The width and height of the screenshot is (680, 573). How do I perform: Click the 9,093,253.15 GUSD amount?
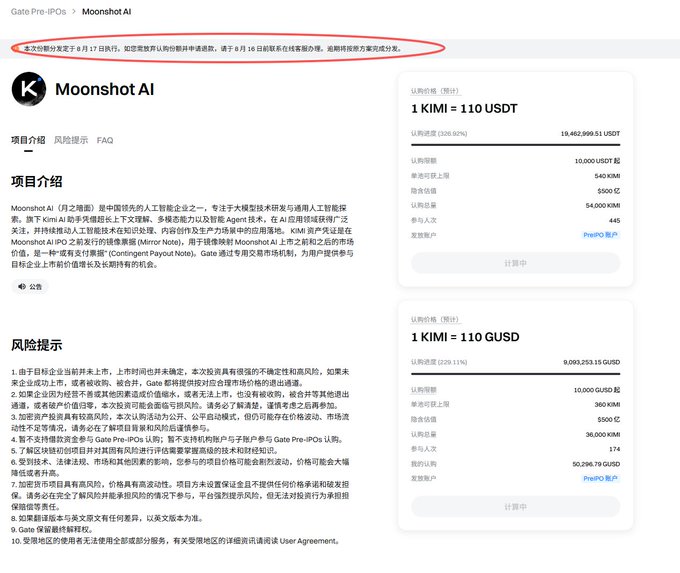pyautogui.click(x=592, y=362)
